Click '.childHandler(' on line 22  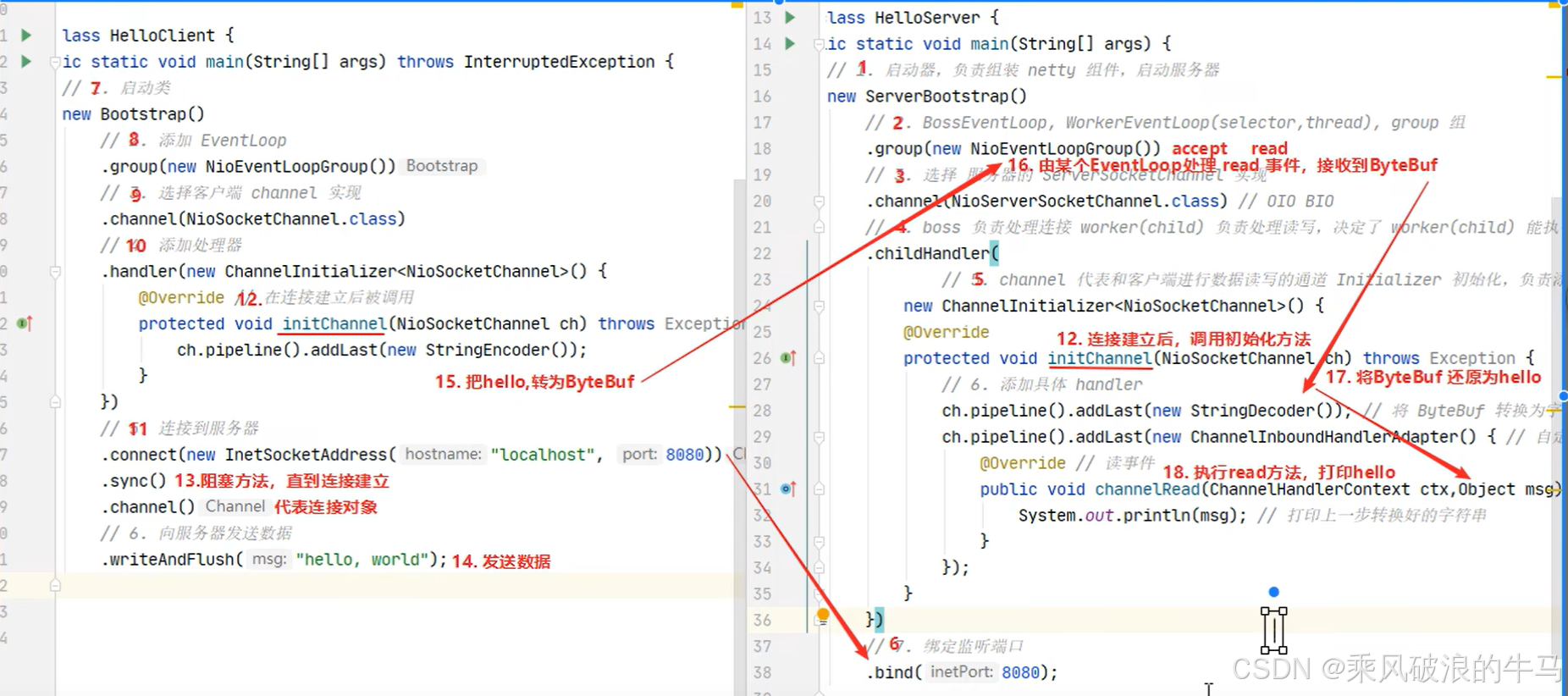932,253
